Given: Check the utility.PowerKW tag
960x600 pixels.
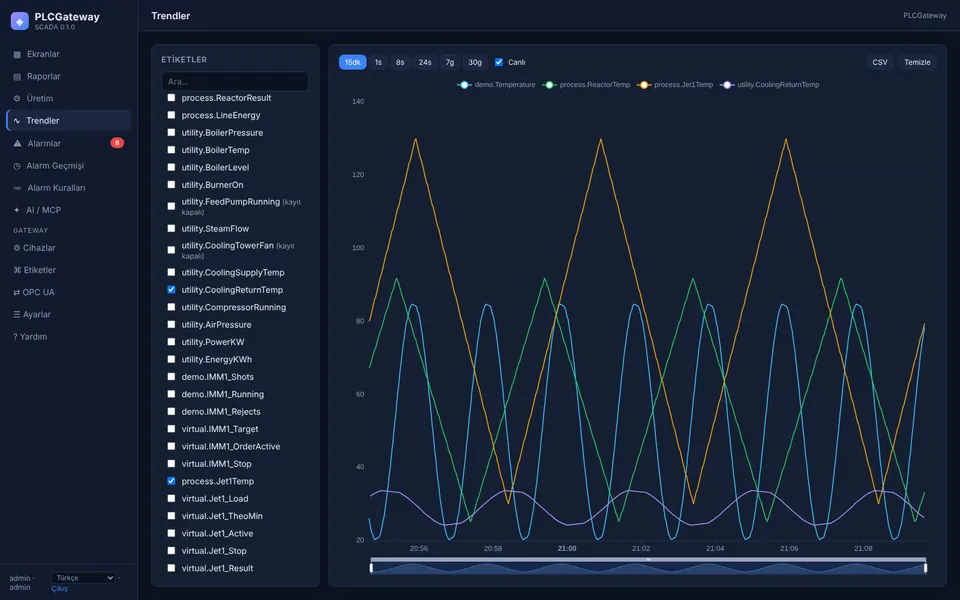Looking at the screenshot, I should (171, 342).
